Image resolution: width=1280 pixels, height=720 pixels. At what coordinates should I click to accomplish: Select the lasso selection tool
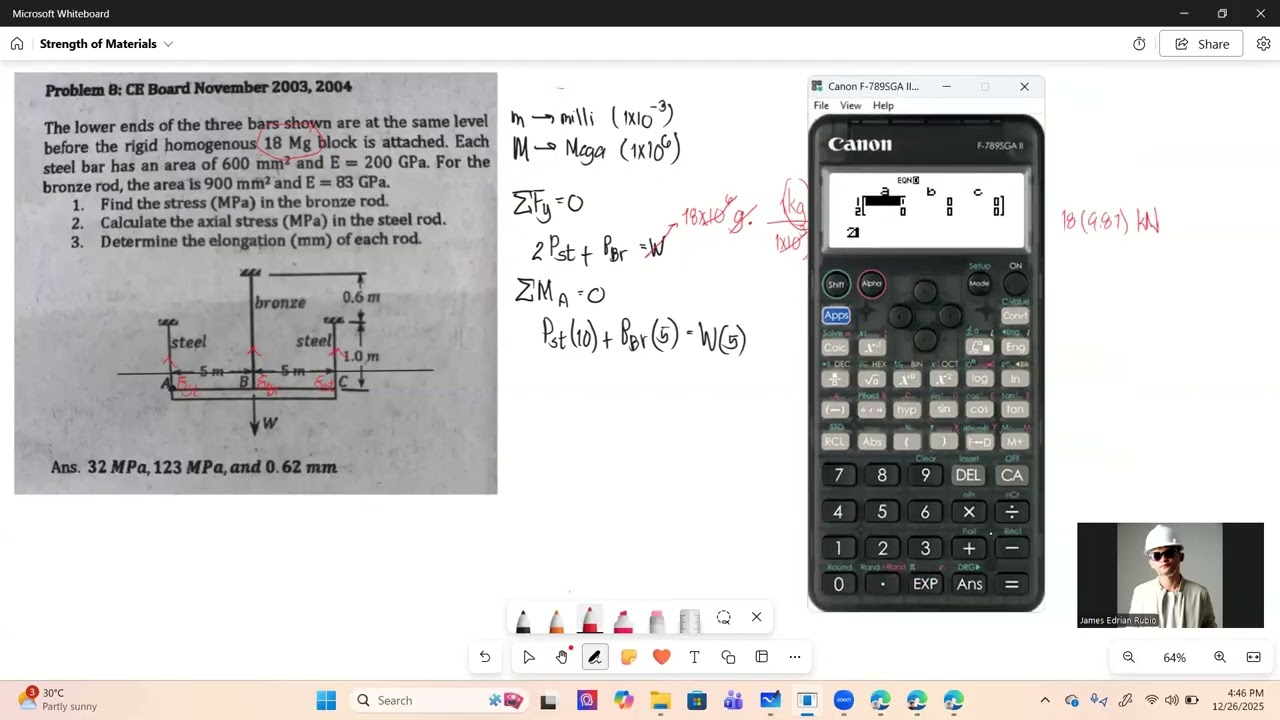point(723,617)
